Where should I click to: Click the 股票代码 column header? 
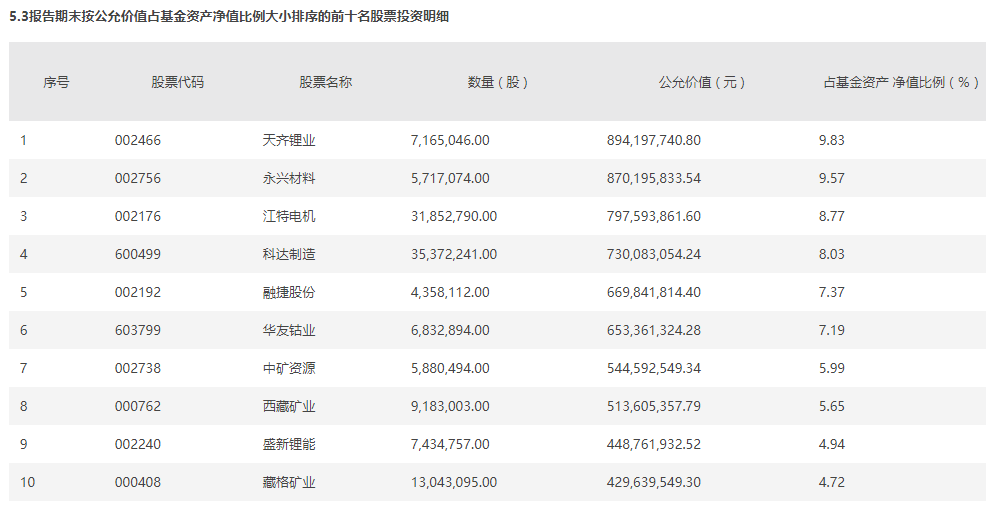pyautogui.click(x=177, y=82)
